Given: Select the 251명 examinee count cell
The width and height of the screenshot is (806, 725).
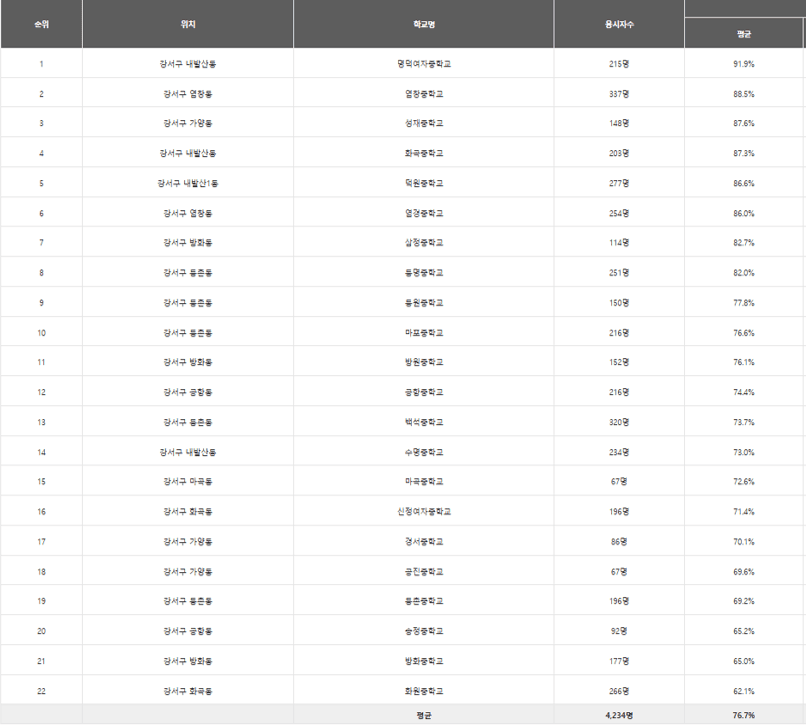Looking at the screenshot, I should pos(619,273).
